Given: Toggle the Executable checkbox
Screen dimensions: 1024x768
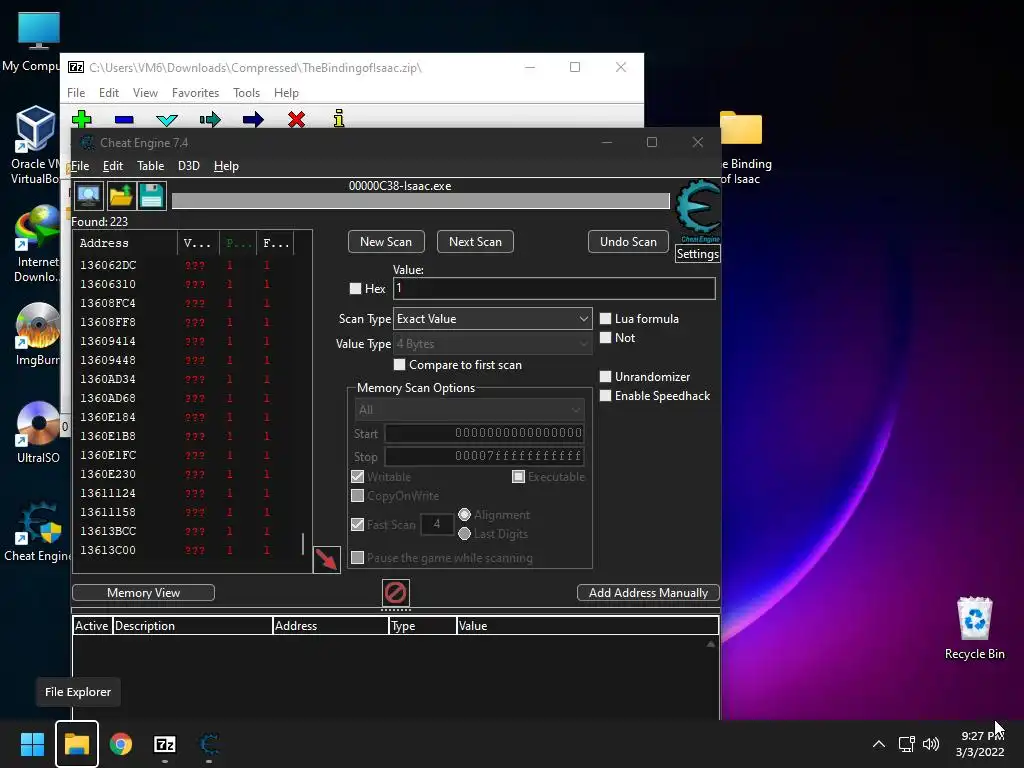Looking at the screenshot, I should pyautogui.click(x=519, y=477).
